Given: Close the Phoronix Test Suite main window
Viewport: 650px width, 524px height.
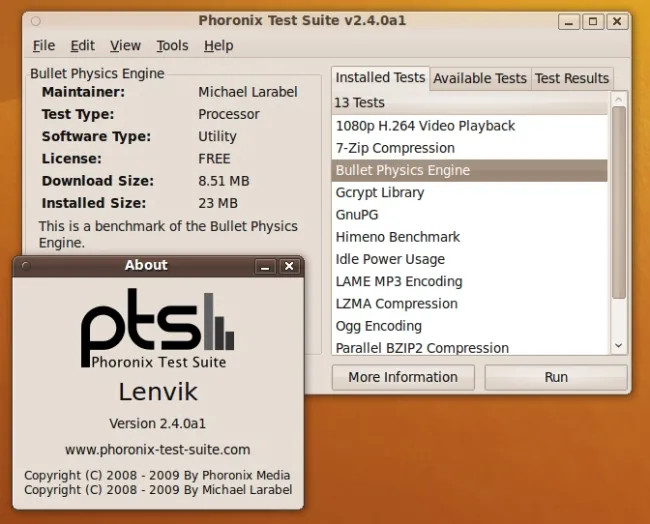Looking at the screenshot, I should pyautogui.click(x=617, y=22).
